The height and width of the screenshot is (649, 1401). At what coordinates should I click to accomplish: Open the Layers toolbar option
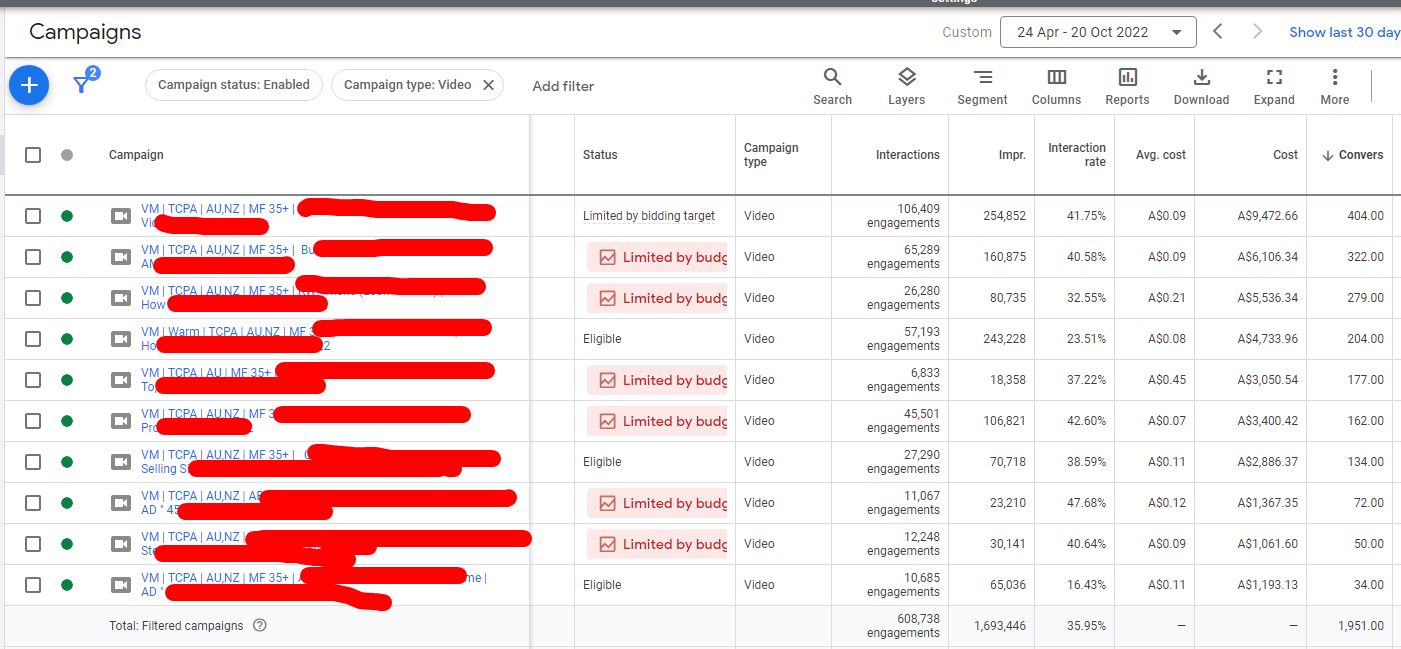(x=906, y=86)
